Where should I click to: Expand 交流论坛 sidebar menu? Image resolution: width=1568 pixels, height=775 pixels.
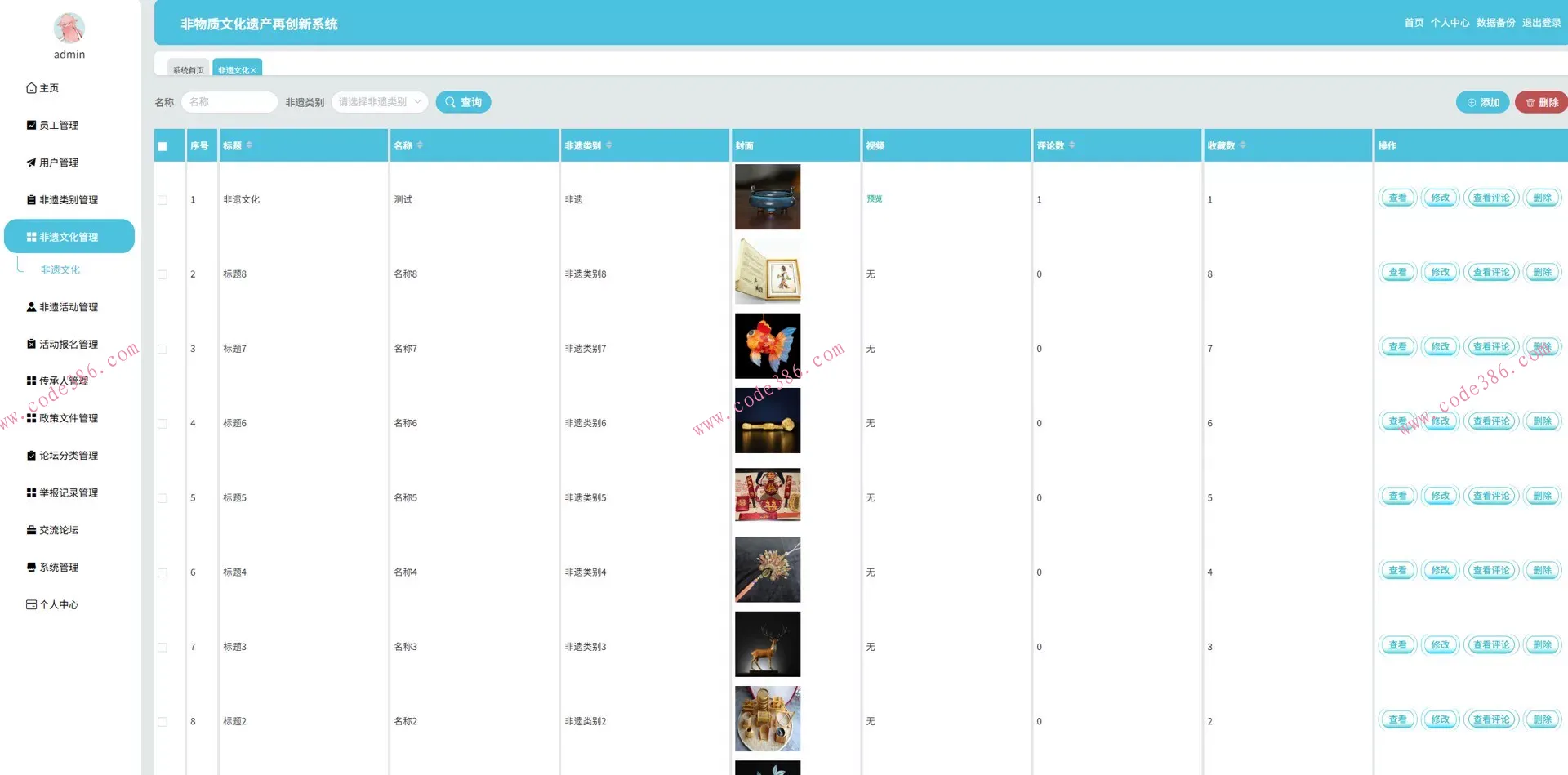pyautogui.click(x=52, y=530)
